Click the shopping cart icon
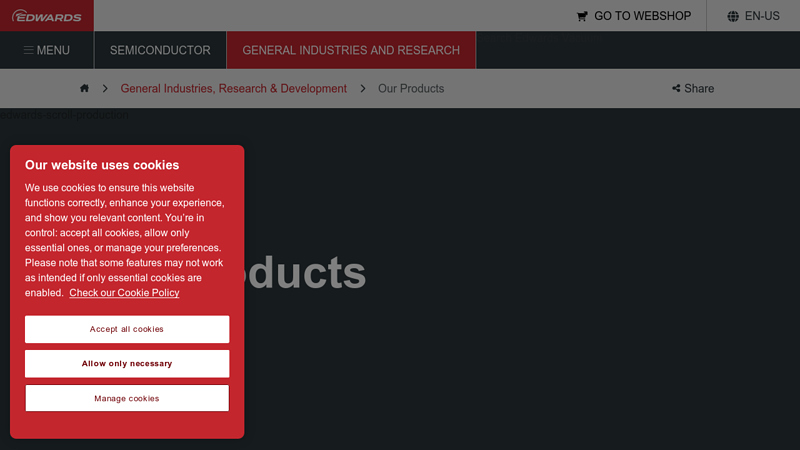Screen dimensions: 800x450 click(582, 16)
